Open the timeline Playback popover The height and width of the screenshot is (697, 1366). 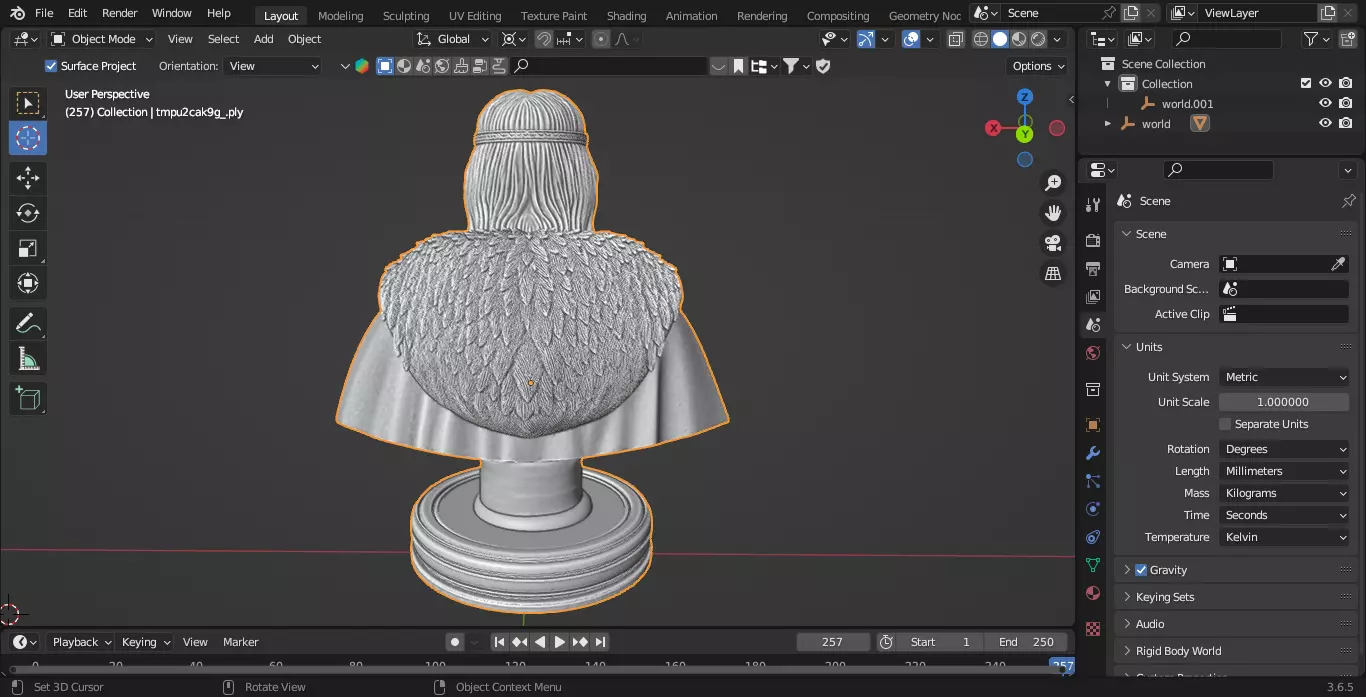pos(81,642)
